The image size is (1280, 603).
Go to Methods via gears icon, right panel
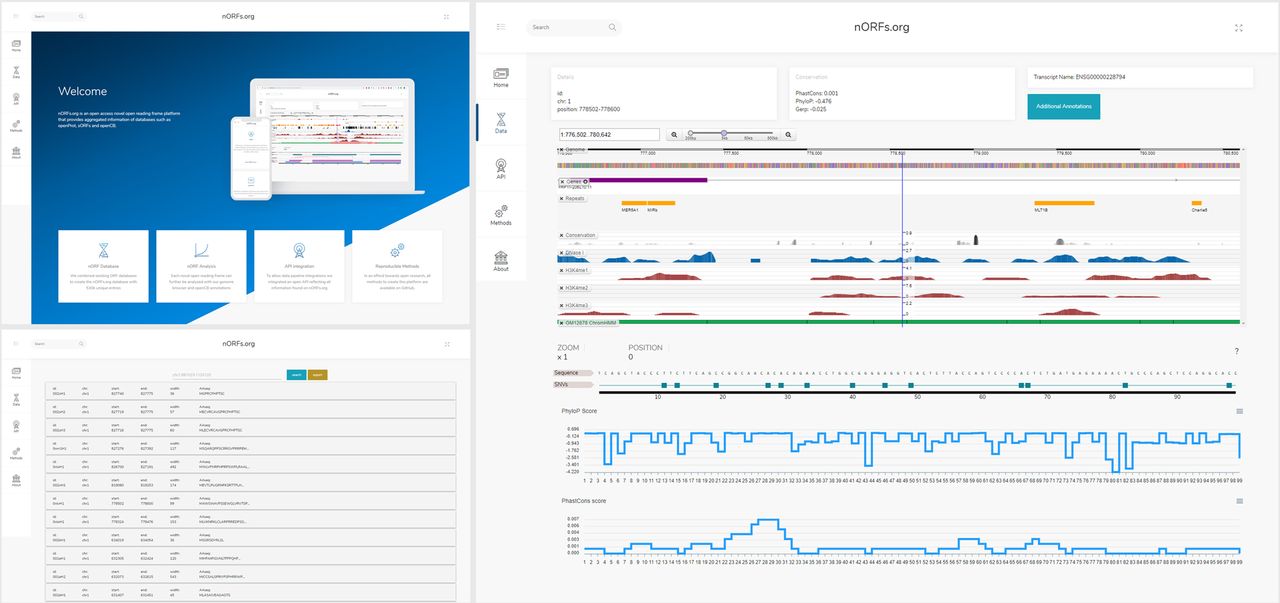501,214
